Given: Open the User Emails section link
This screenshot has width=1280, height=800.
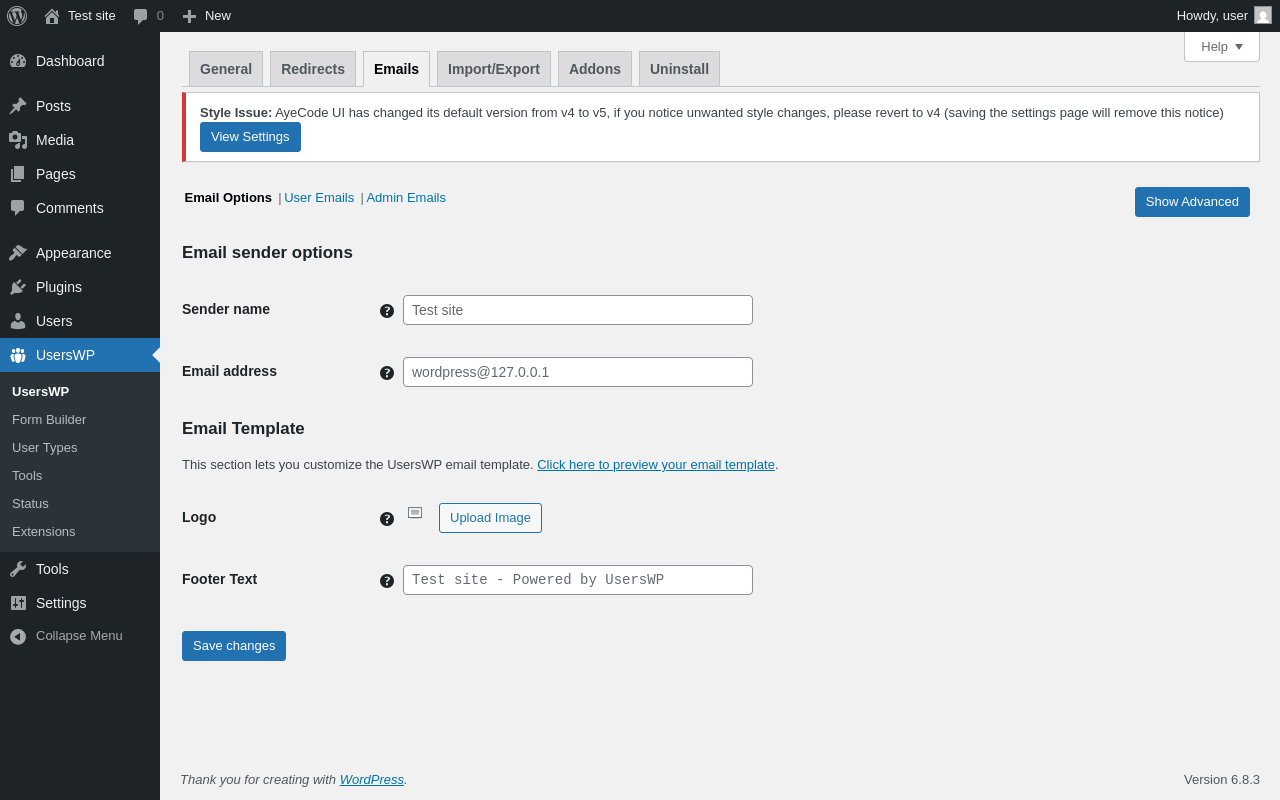Looking at the screenshot, I should tap(319, 198).
